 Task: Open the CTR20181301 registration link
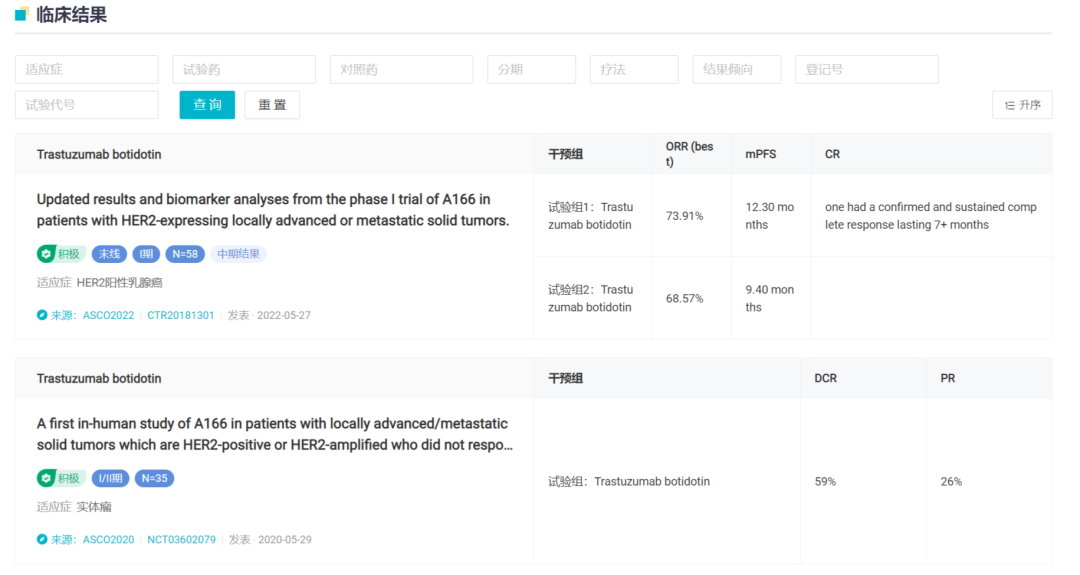180,315
